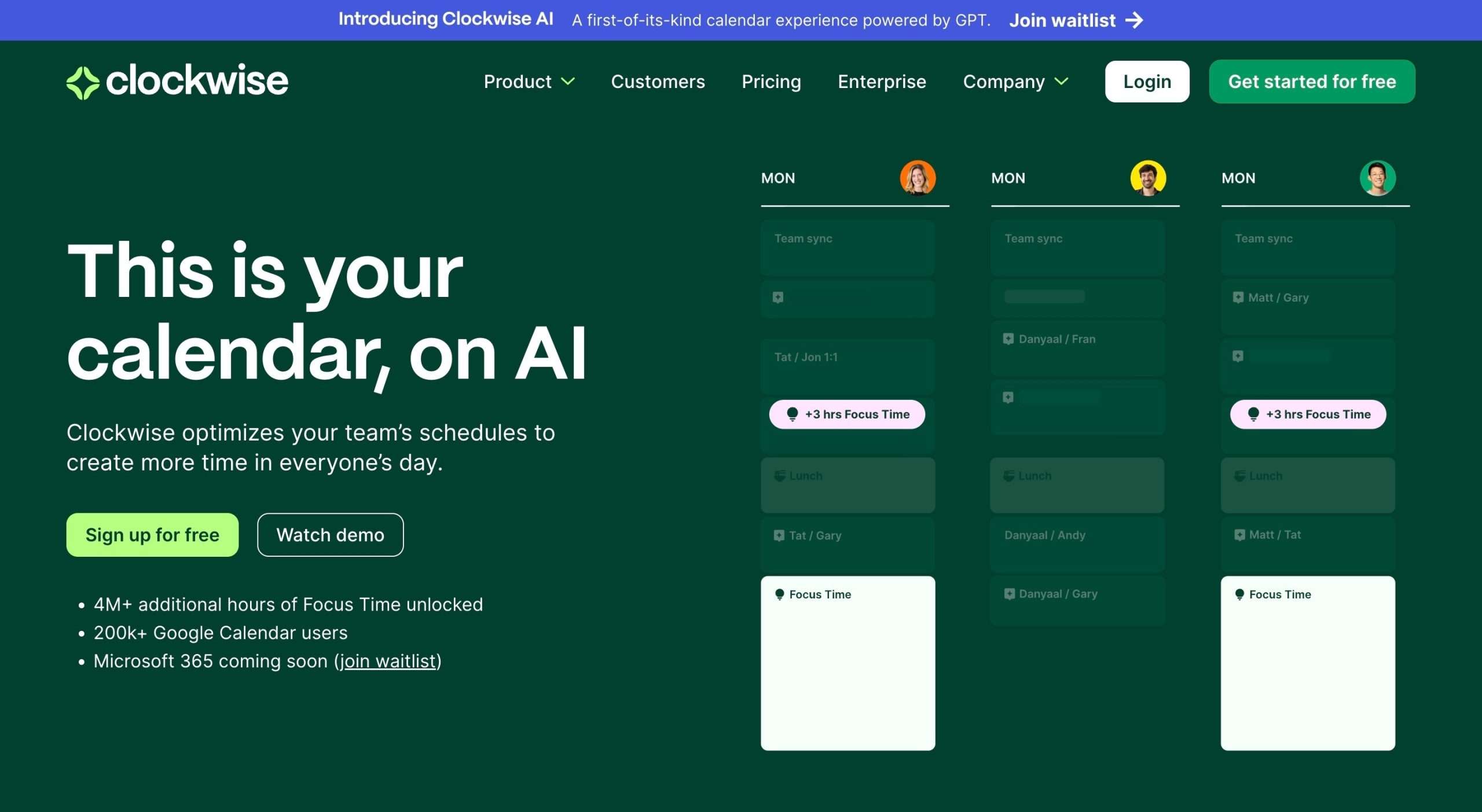Click the icon beside Danyaal / Gary
The width and height of the screenshot is (1482, 812).
click(1009, 594)
